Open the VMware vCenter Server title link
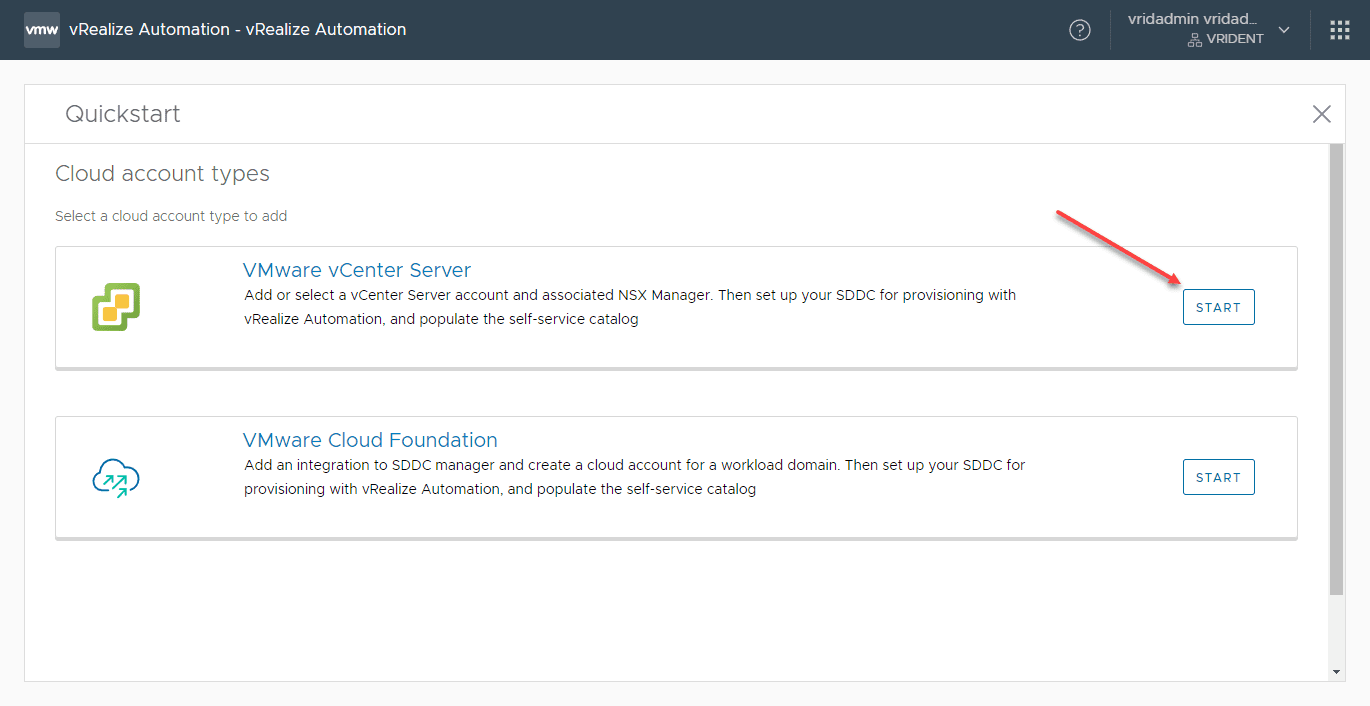 pyautogui.click(x=356, y=270)
